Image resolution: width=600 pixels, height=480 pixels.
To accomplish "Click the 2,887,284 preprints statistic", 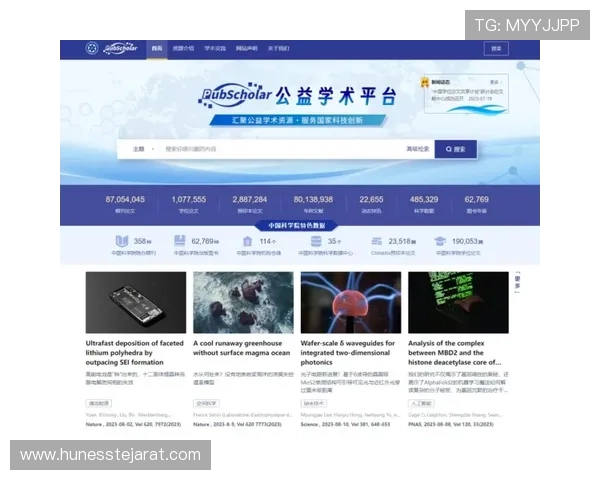I will pyautogui.click(x=249, y=204).
